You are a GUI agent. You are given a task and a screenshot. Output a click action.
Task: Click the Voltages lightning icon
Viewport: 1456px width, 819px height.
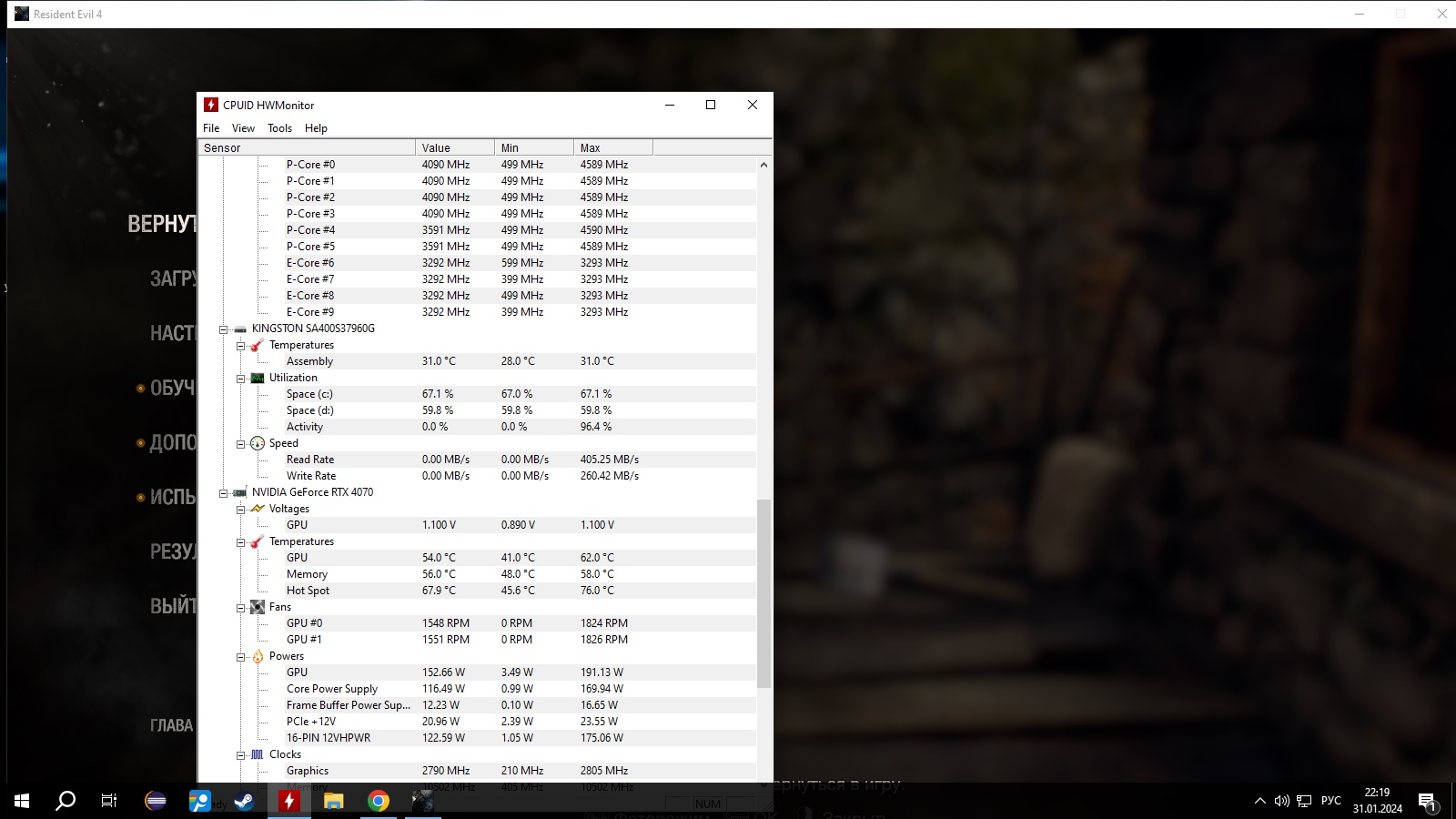tap(258, 509)
